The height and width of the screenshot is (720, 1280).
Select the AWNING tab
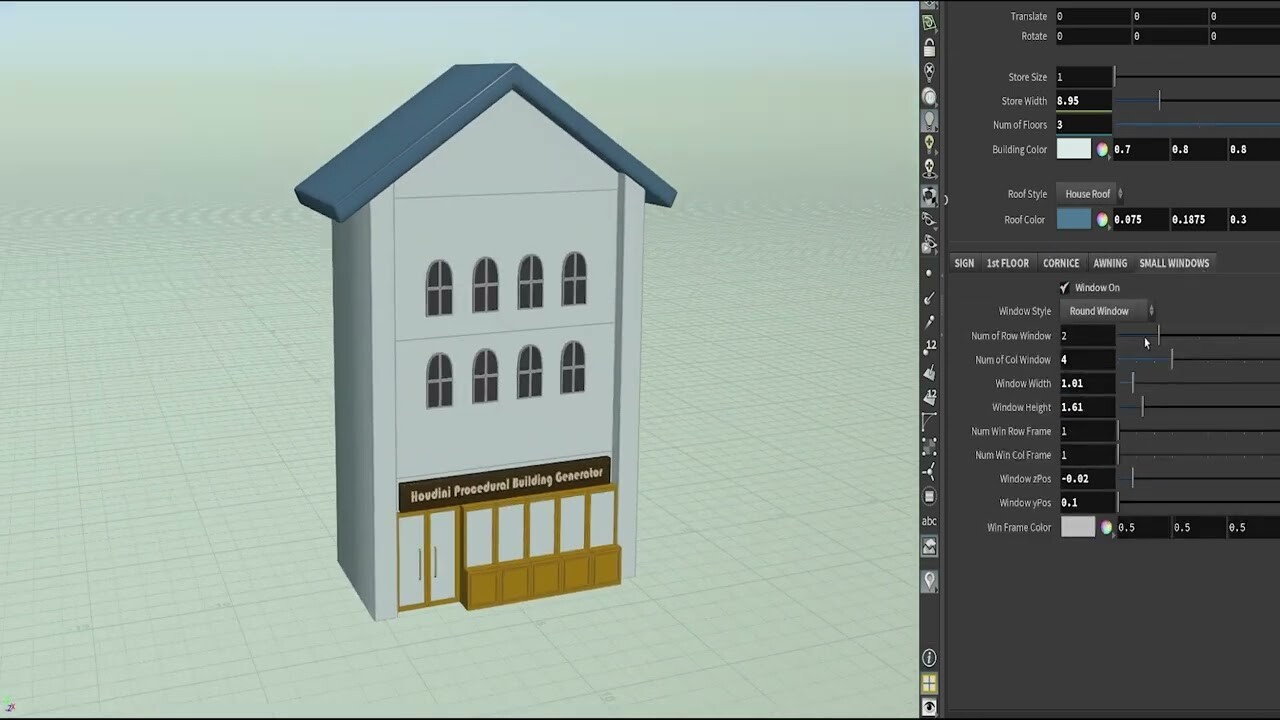pos(1110,263)
